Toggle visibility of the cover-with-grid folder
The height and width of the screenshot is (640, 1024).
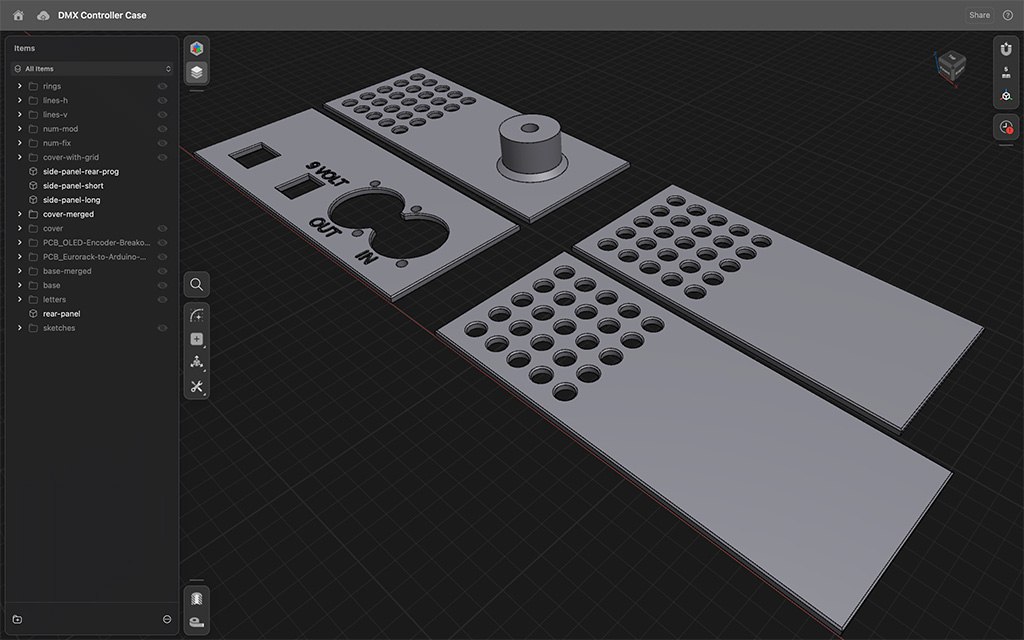(162, 157)
